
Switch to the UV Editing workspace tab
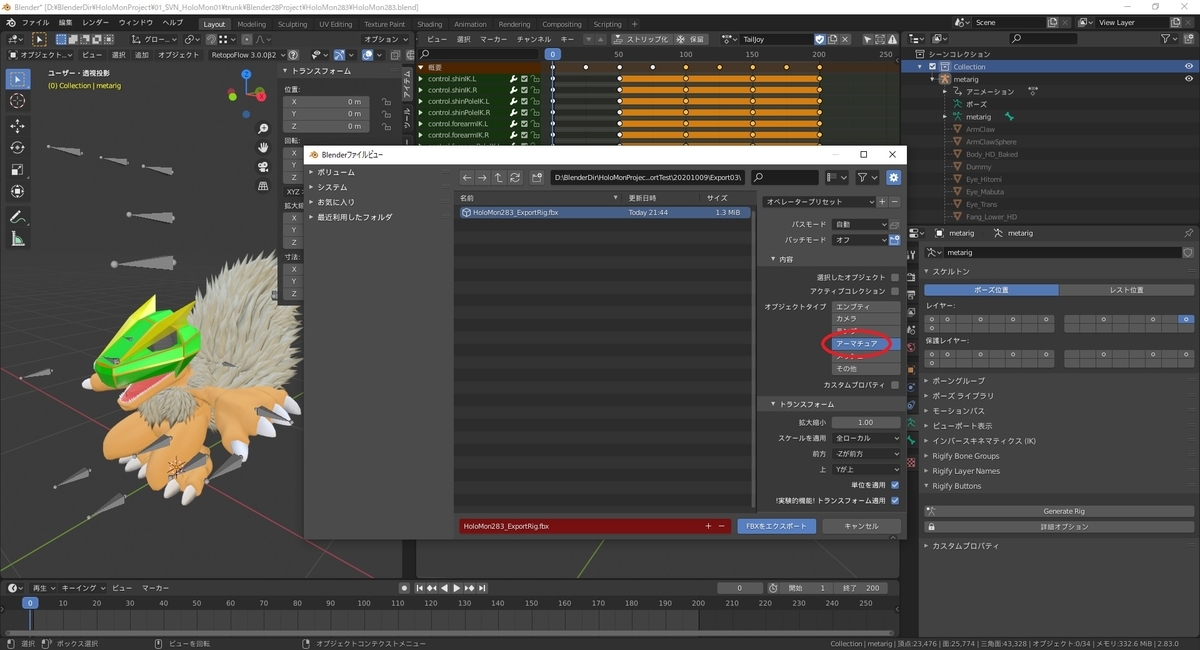point(335,24)
